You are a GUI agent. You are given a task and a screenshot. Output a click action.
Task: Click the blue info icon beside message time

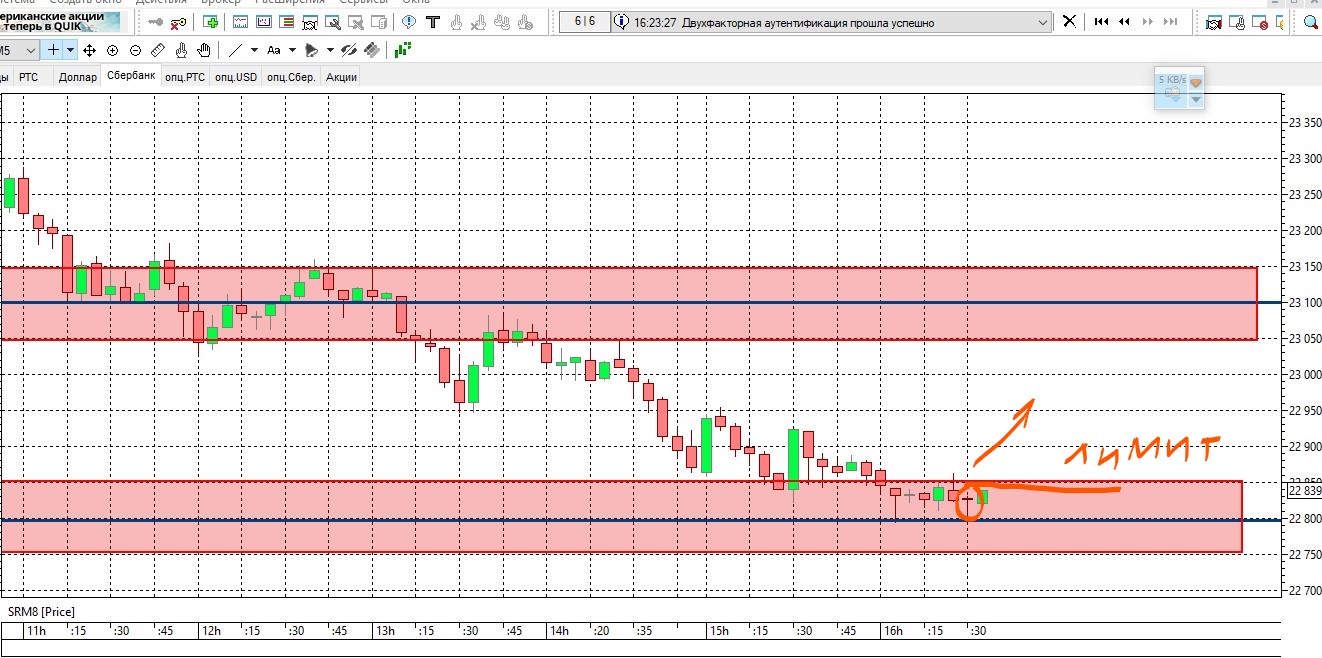pyautogui.click(x=622, y=21)
